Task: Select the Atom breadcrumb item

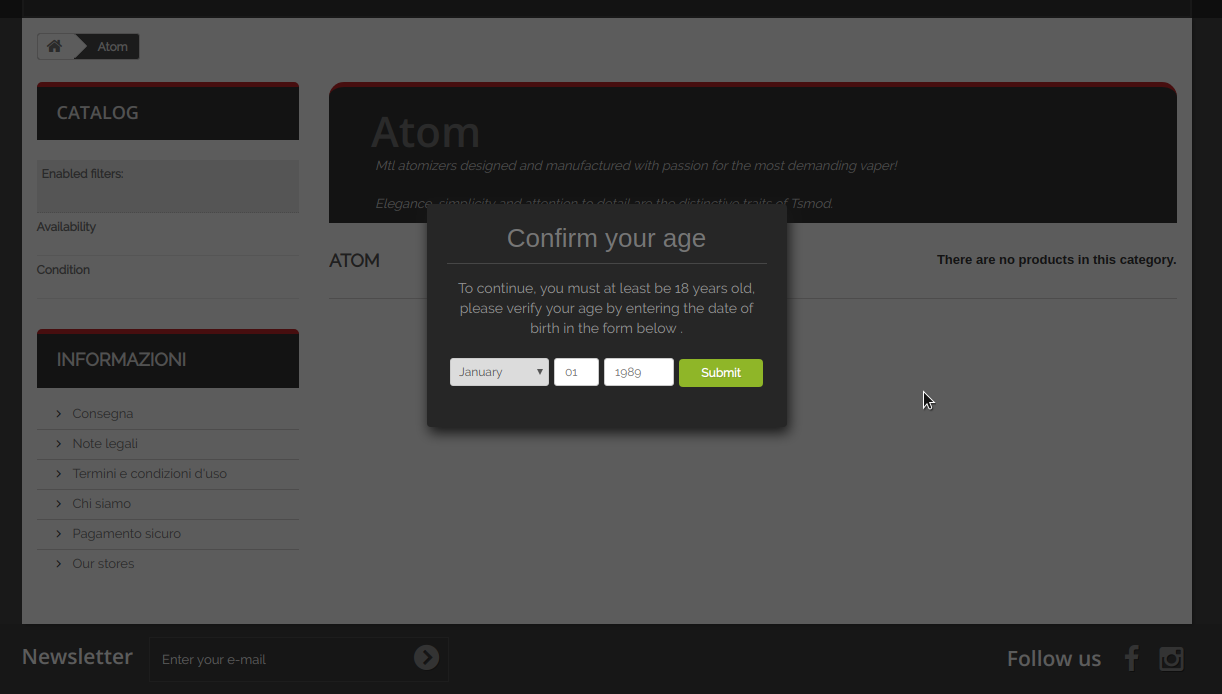Action: tap(112, 47)
